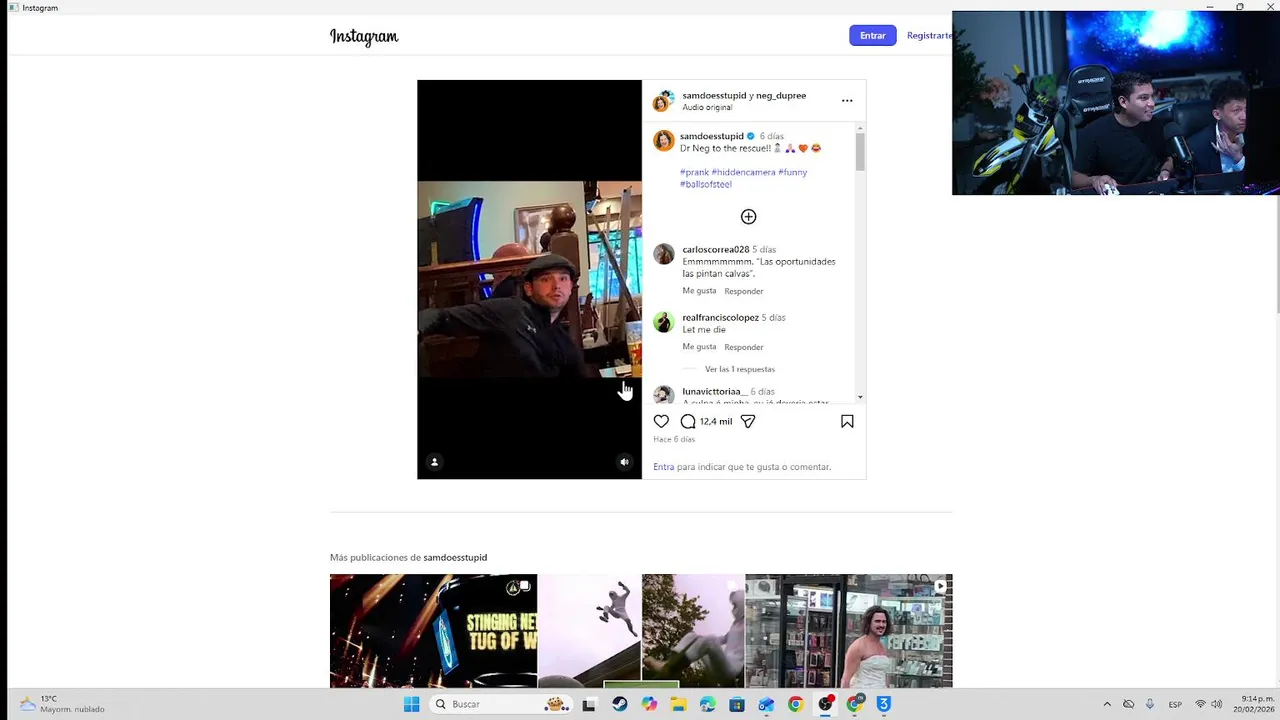Open second Chrome profile taskbar icon
The width and height of the screenshot is (1280, 720).
click(x=855, y=704)
